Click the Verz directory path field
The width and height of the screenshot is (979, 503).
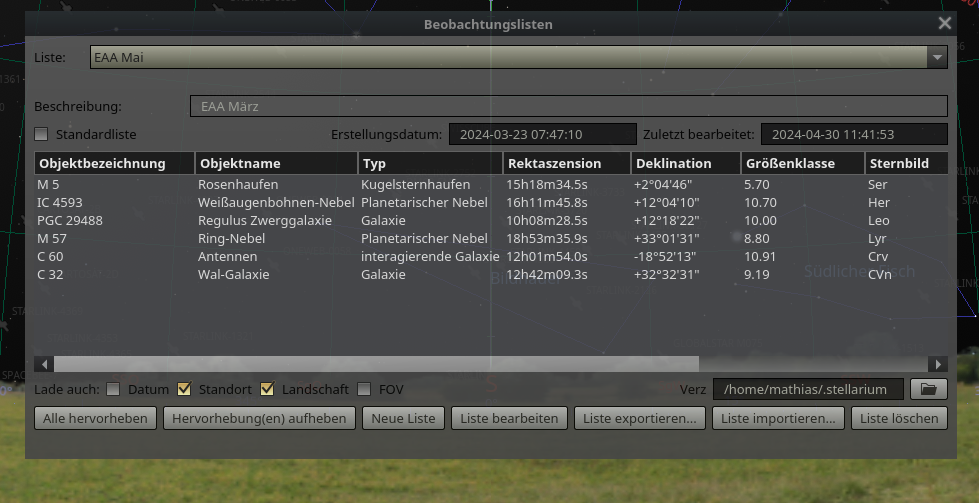808,389
